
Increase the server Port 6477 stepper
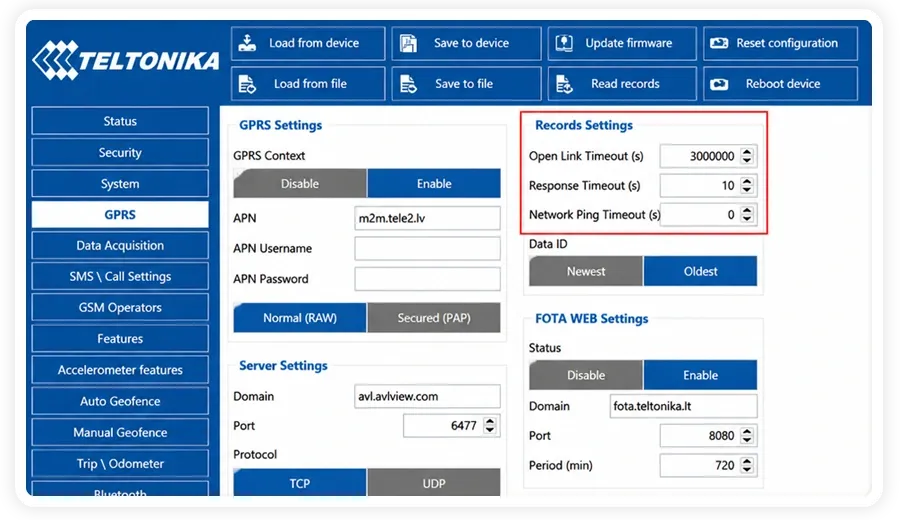tap(490, 421)
